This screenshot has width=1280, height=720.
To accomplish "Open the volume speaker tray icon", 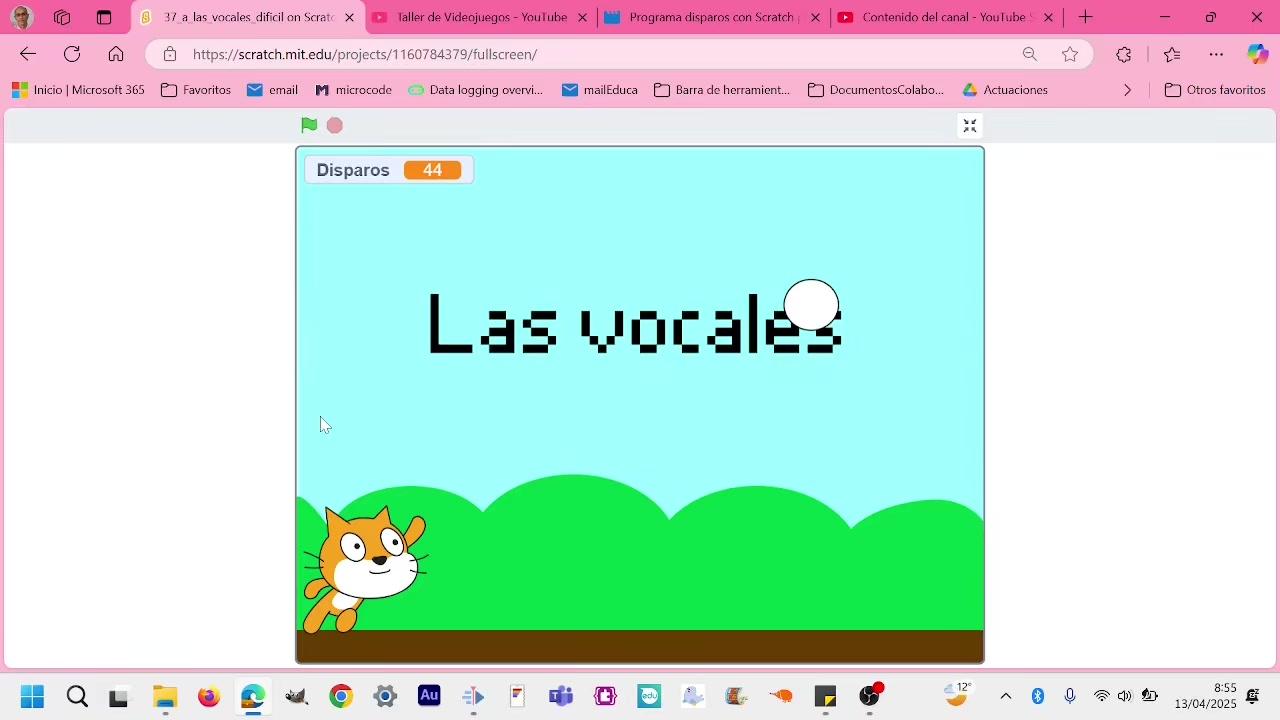I will click(x=1125, y=696).
